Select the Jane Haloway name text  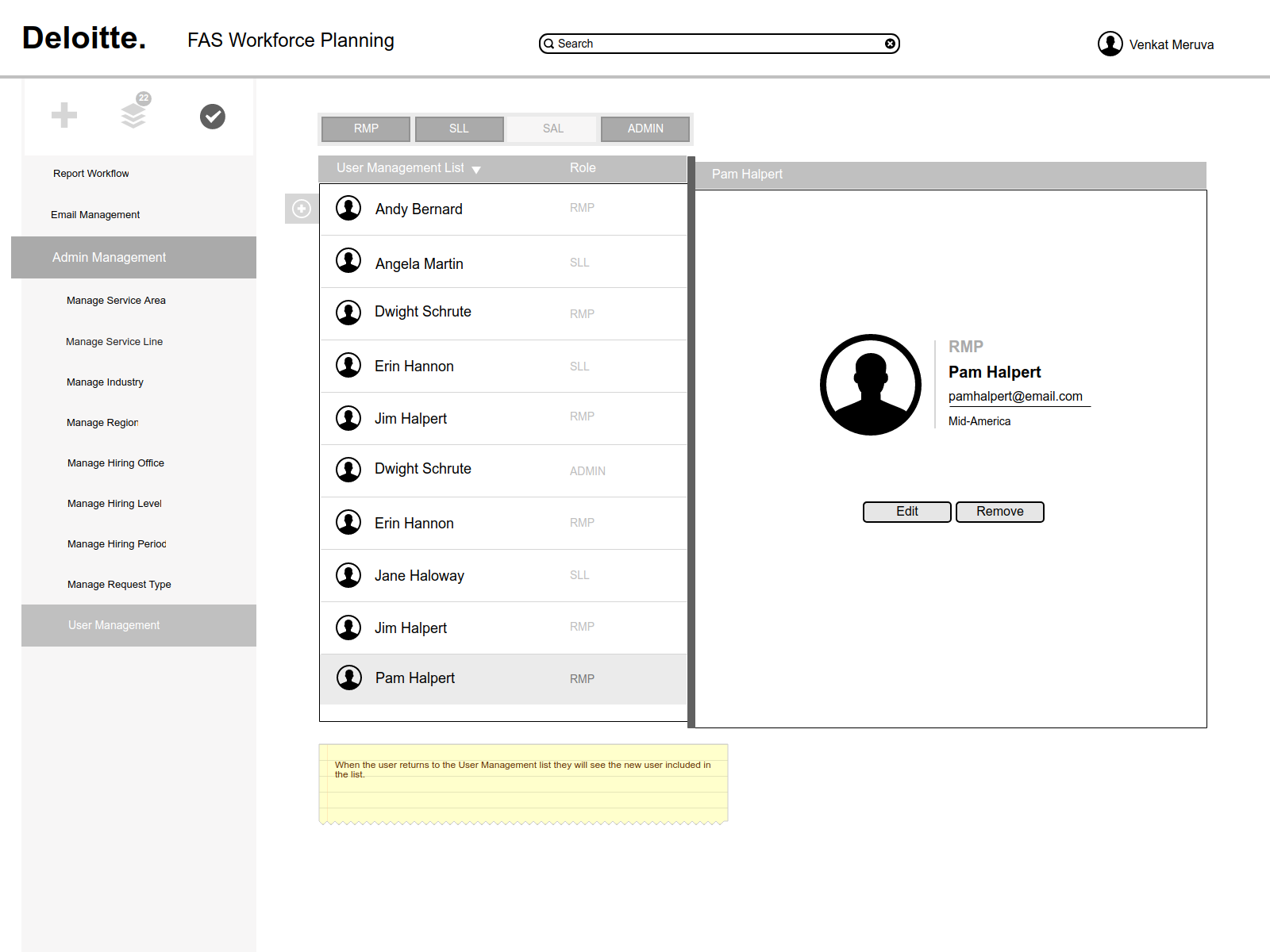(x=419, y=575)
